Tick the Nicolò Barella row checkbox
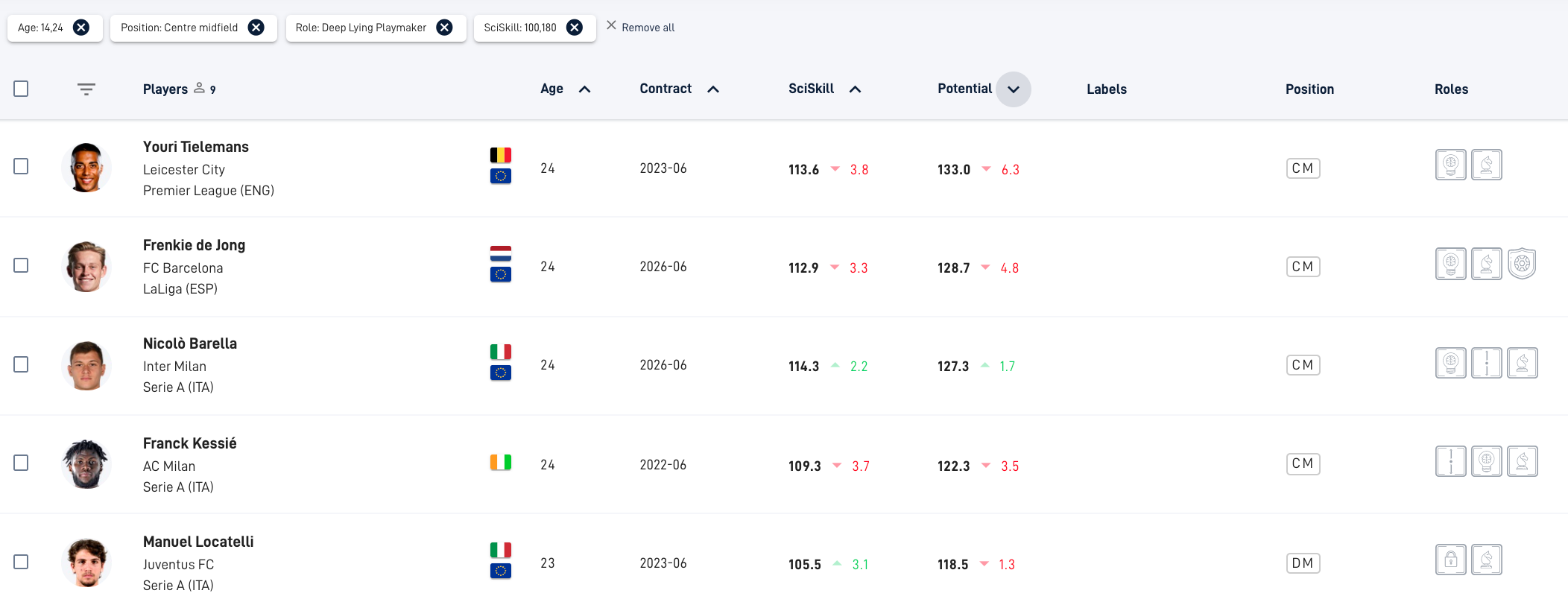Image resolution: width=1568 pixels, height=605 pixels. point(21,364)
